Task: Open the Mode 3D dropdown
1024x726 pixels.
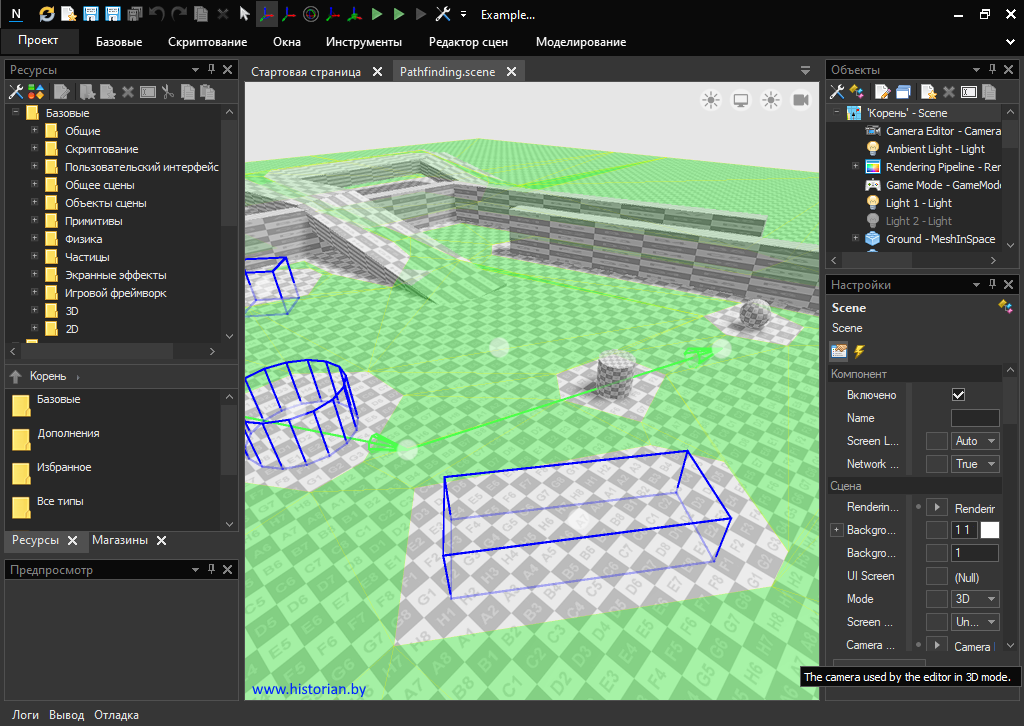Action: point(976,599)
